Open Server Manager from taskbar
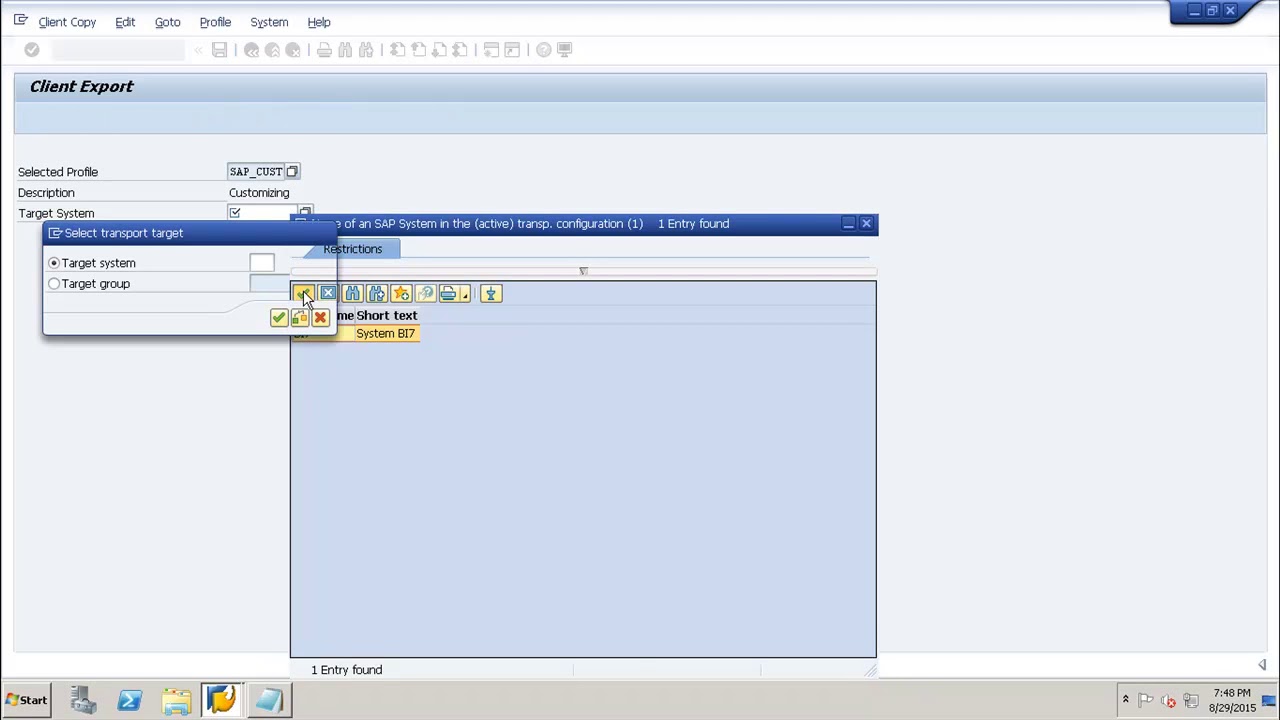 click(x=83, y=700)
